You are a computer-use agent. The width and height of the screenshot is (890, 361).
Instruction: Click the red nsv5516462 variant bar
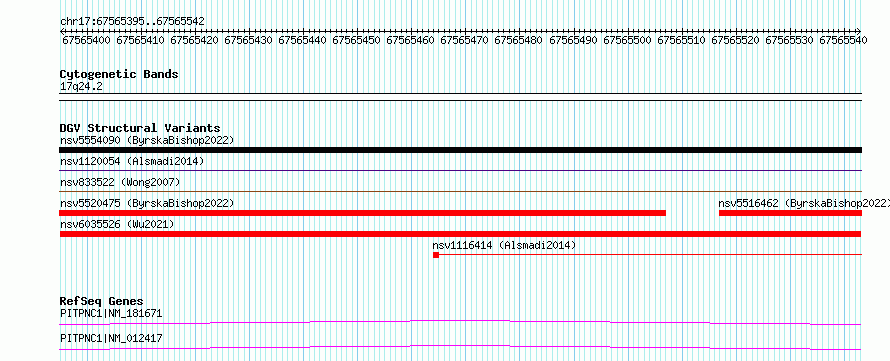pyautogui.click(x=790, y=213)
